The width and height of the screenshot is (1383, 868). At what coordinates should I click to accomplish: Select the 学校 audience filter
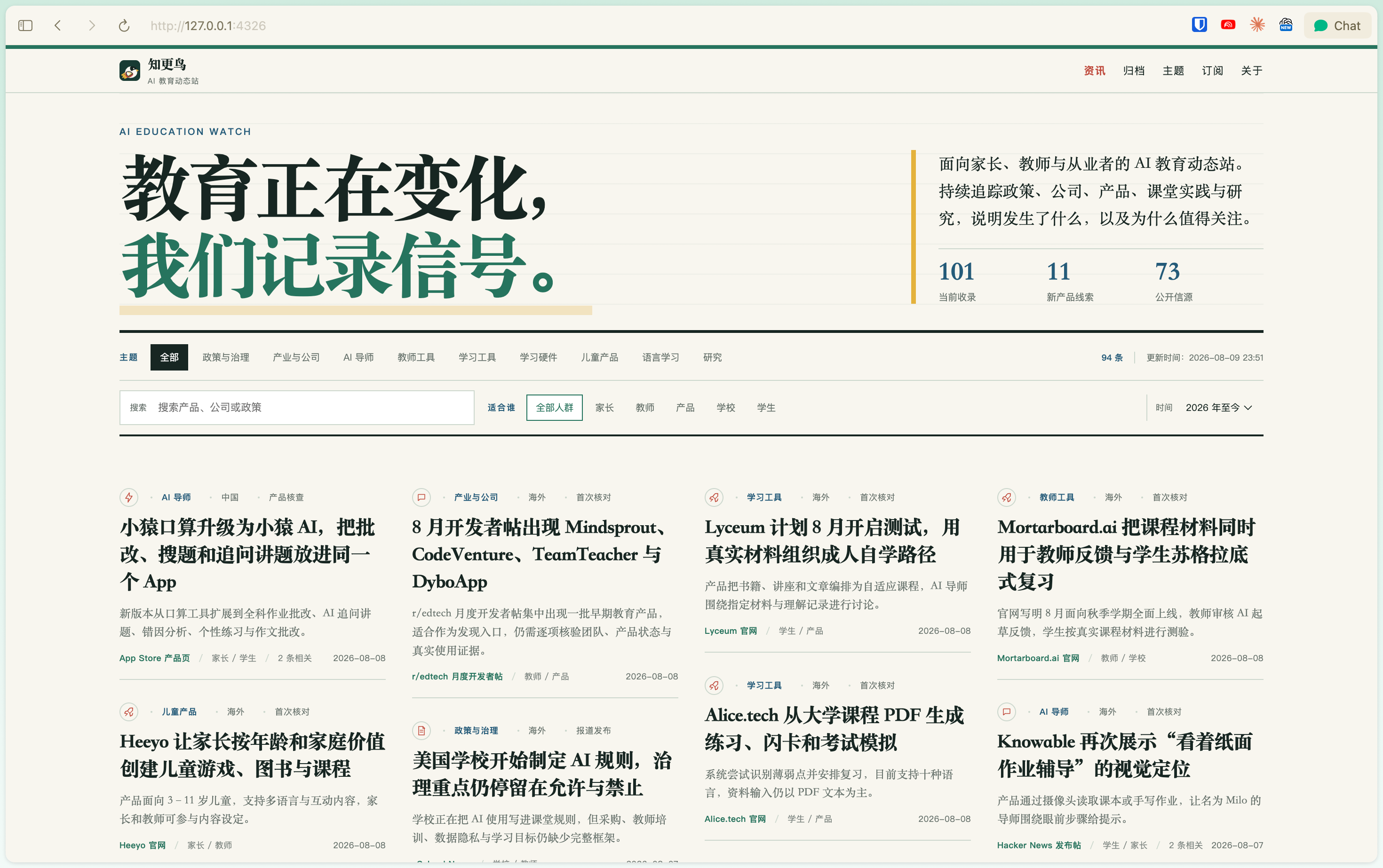click(726, 408)
